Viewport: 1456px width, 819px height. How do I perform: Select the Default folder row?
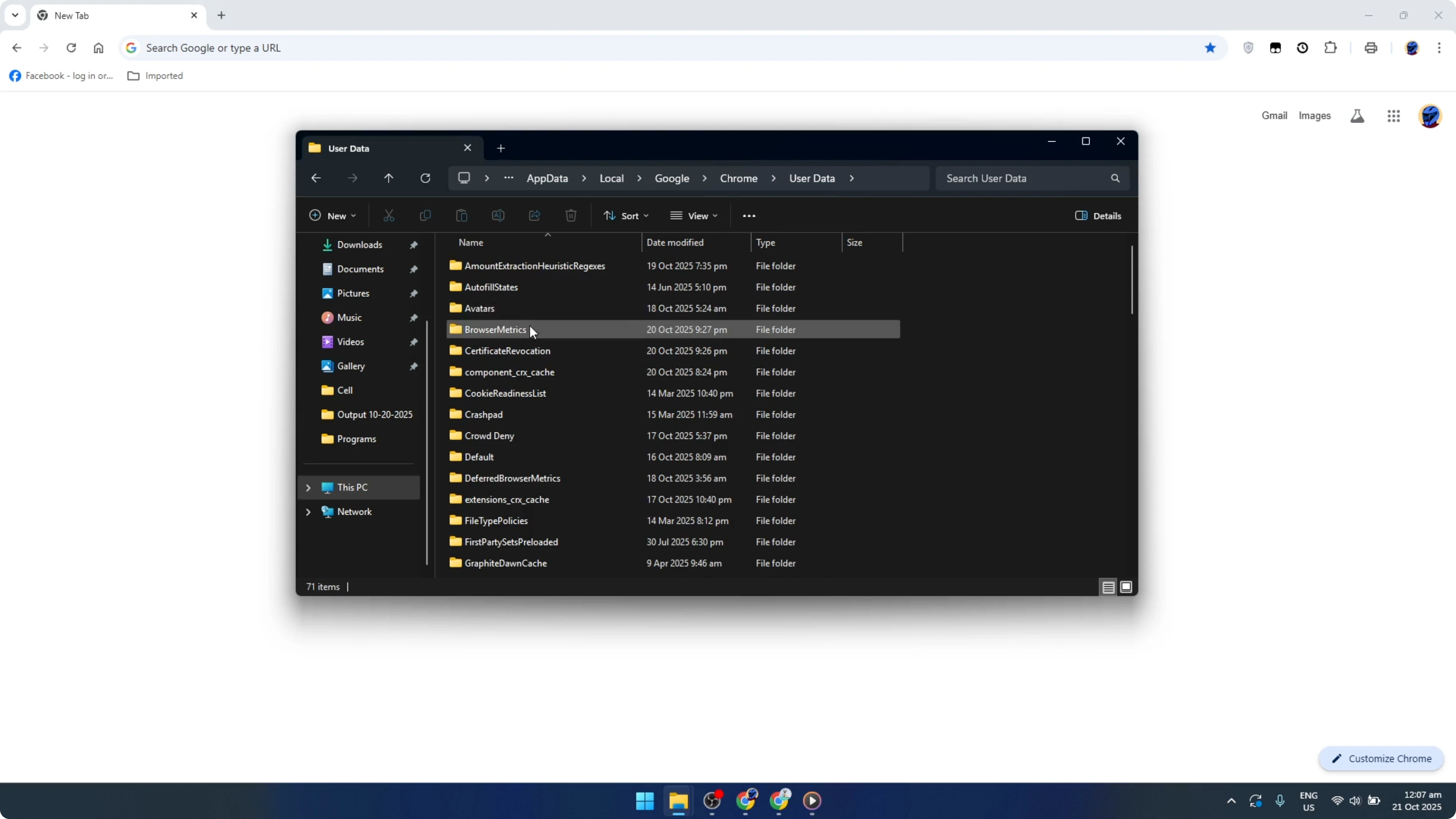(673, 457)
